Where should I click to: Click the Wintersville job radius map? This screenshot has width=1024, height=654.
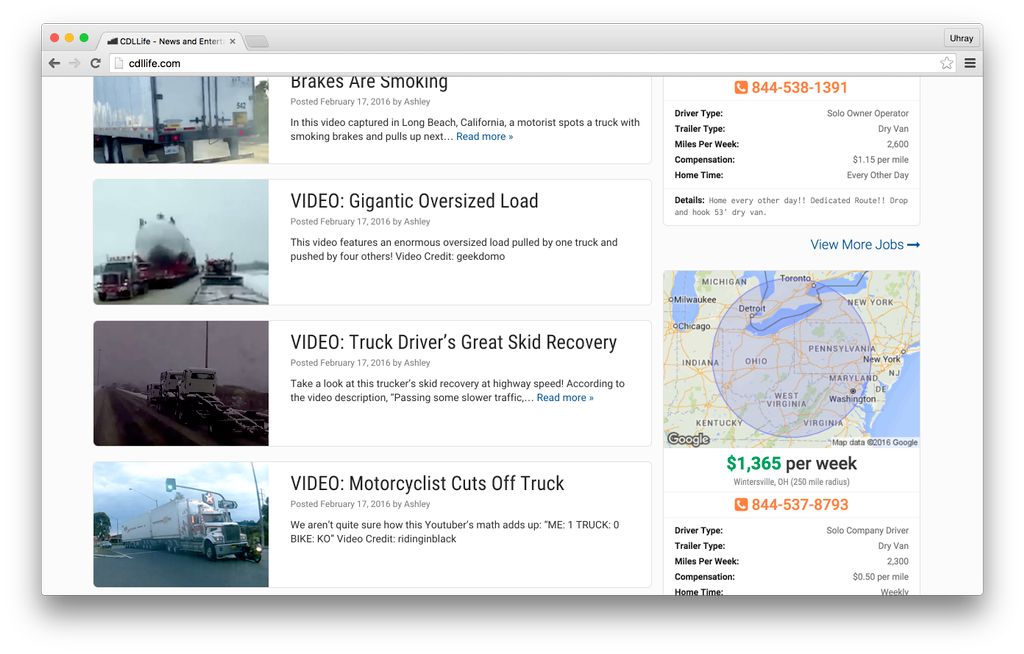point(792,359)
